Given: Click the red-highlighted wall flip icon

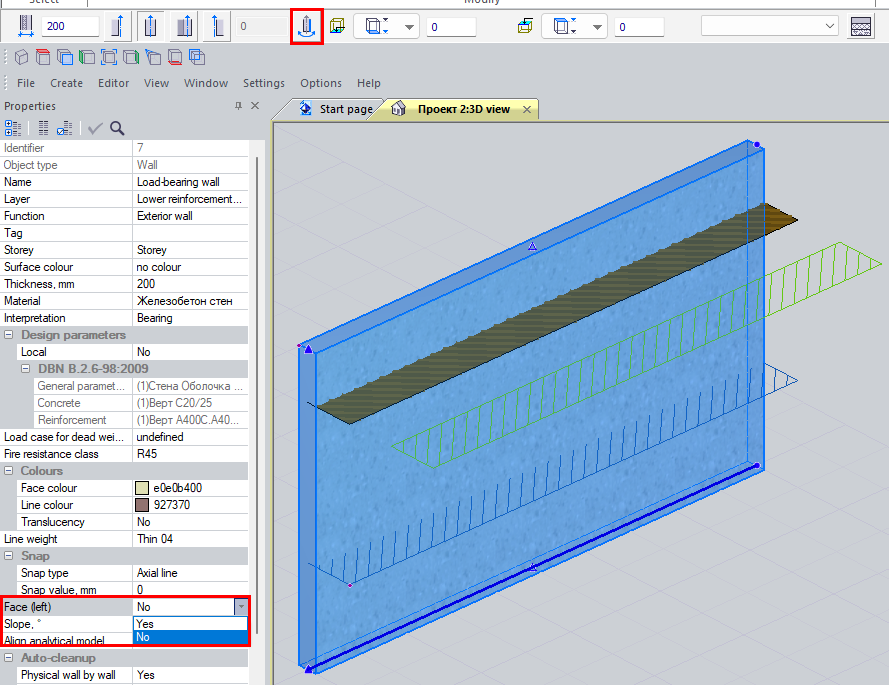Looking at the screenshot, I should click(x=309, y=27).
